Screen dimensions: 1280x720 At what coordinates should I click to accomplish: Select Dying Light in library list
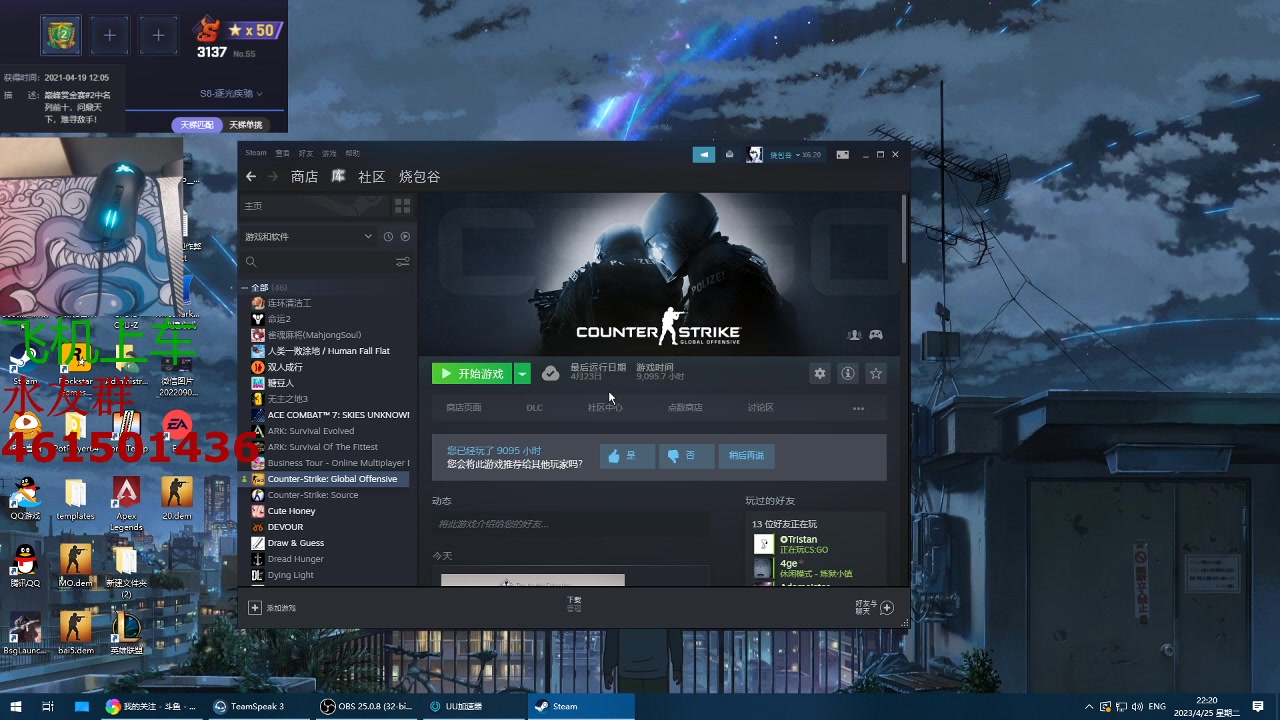[x=291, y=575]
